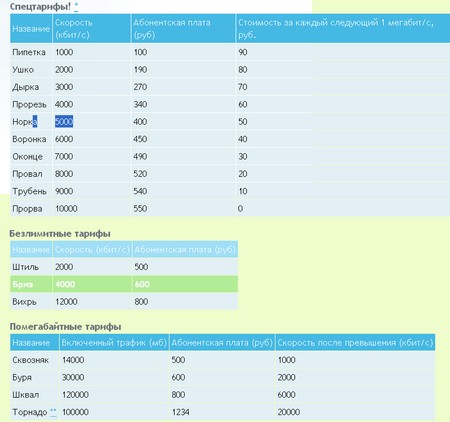Select the Оконце tariff name

click(27, 156)
